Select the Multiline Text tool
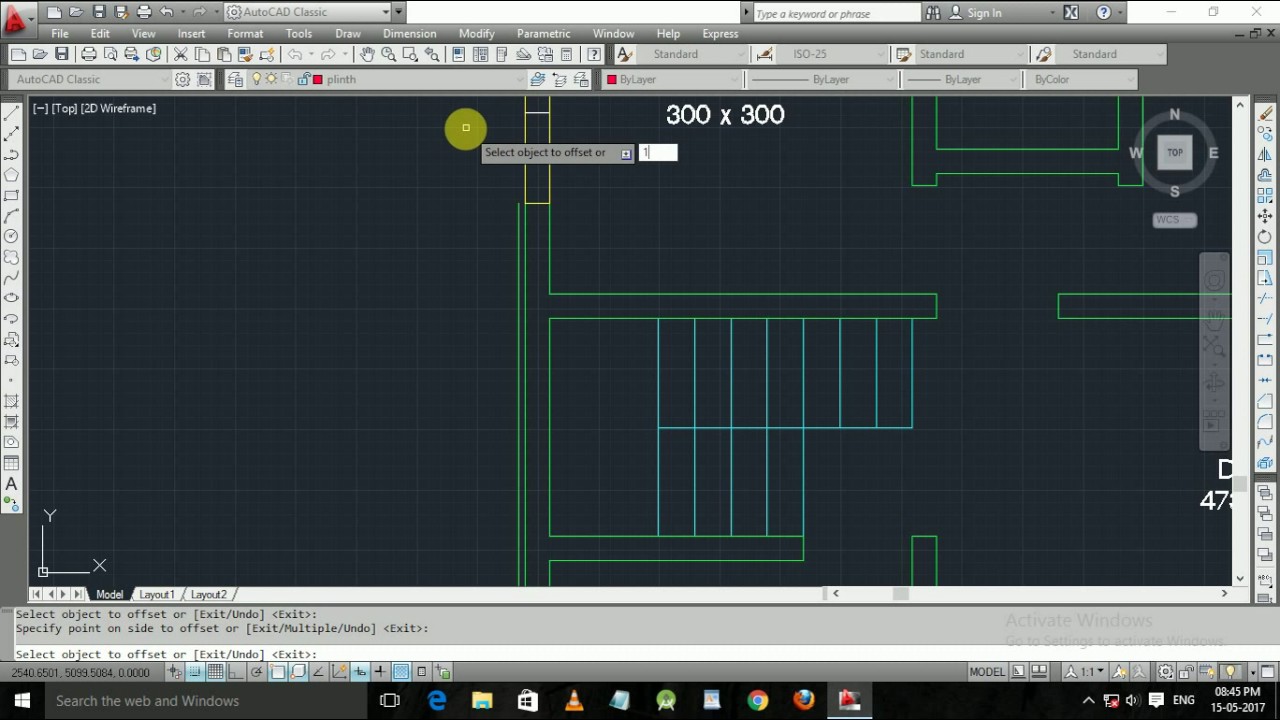 pos(12,484)
